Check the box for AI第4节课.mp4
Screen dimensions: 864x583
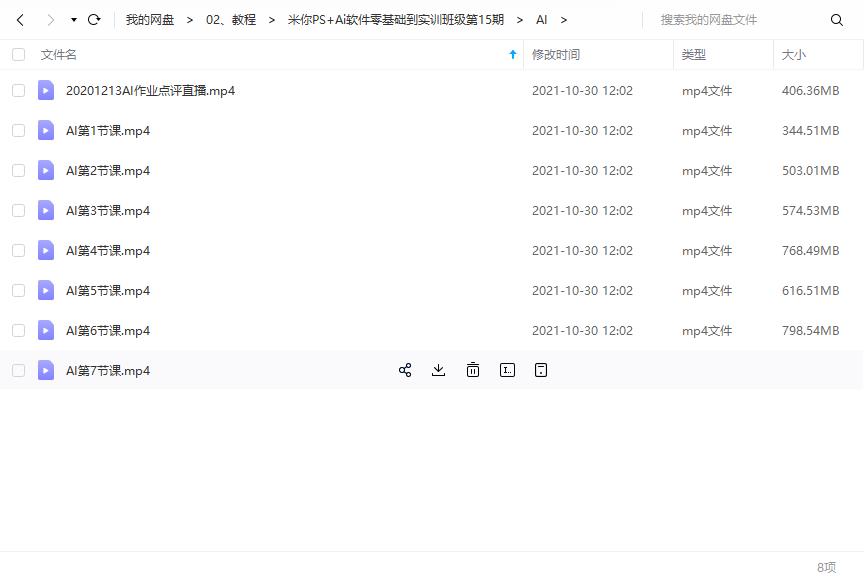(19, 250)
